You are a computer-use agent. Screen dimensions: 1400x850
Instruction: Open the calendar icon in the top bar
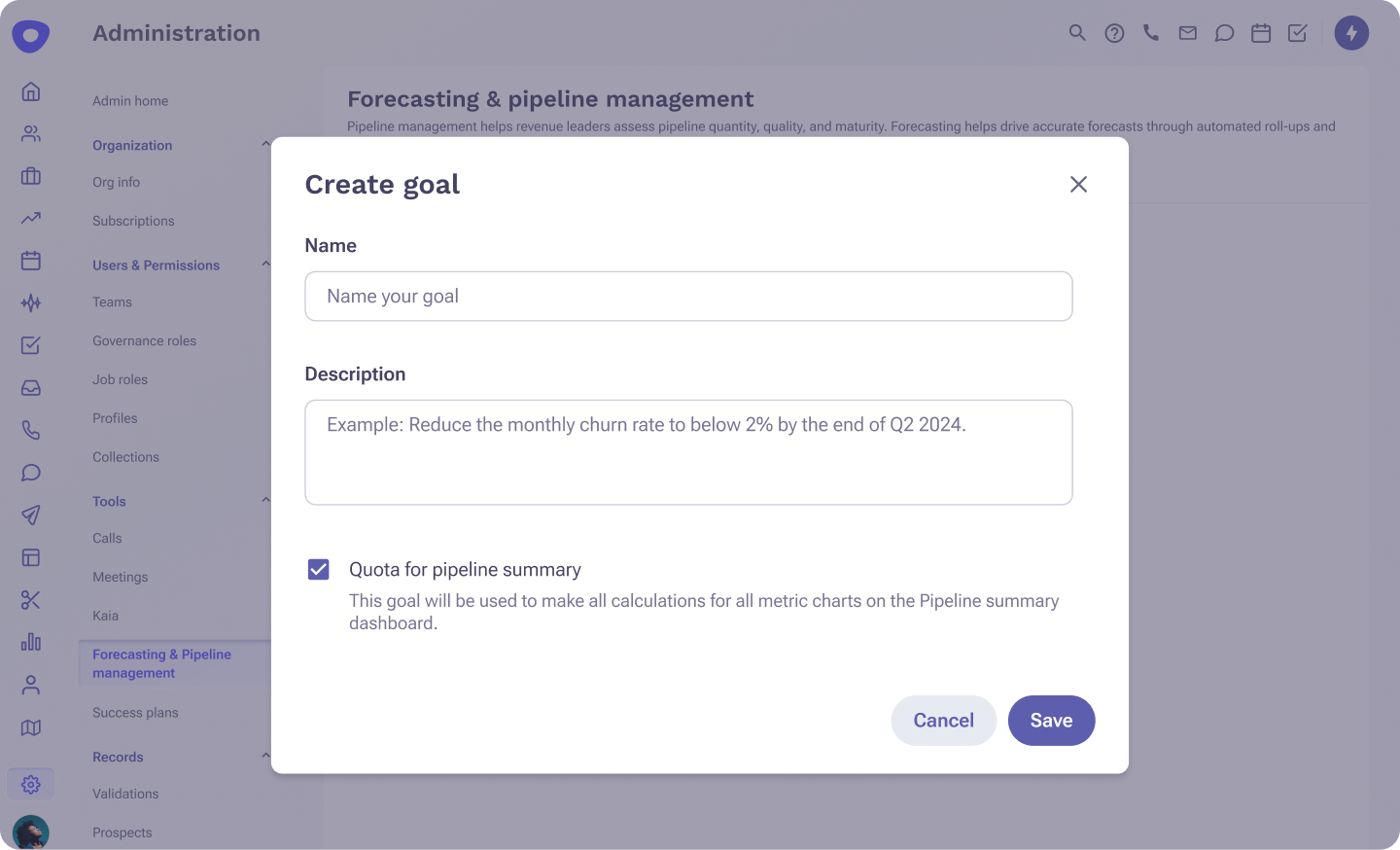coord(1260,32)
